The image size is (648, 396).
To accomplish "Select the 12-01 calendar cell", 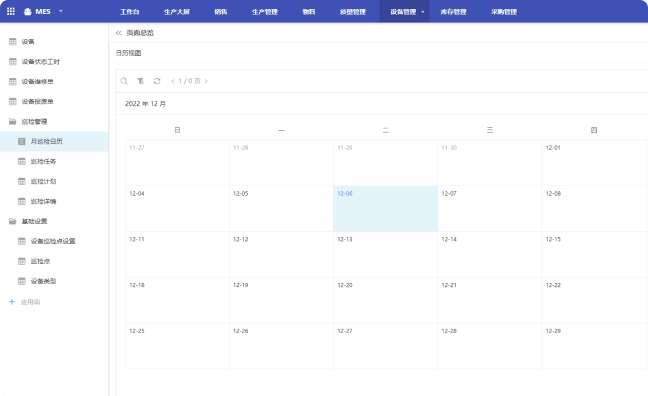I will click(x=594, y=162).
